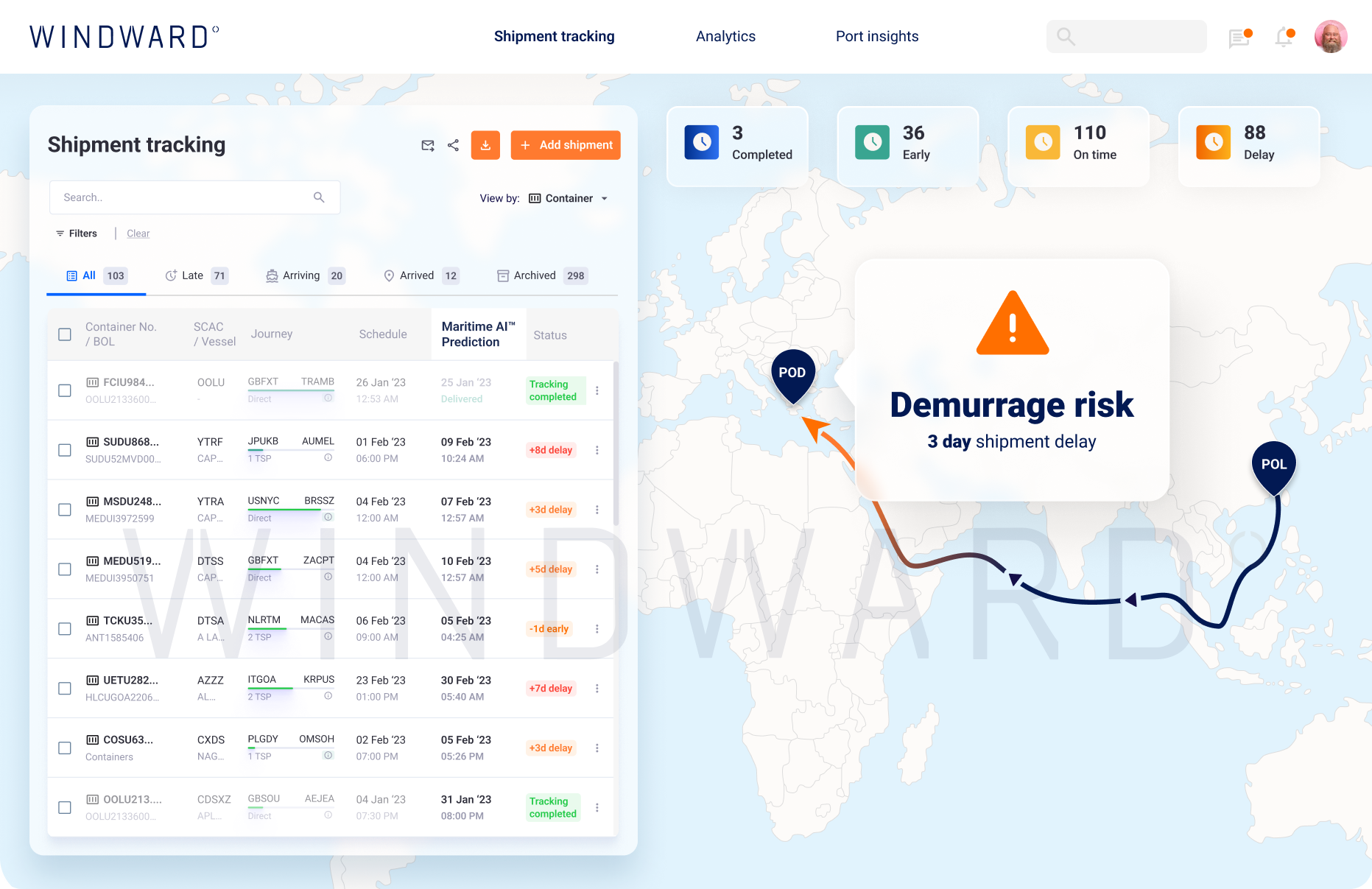Check the TCKU35 row checkbox
The height and width of the screenshot is (889, 1372).
(x=65, y=629)
